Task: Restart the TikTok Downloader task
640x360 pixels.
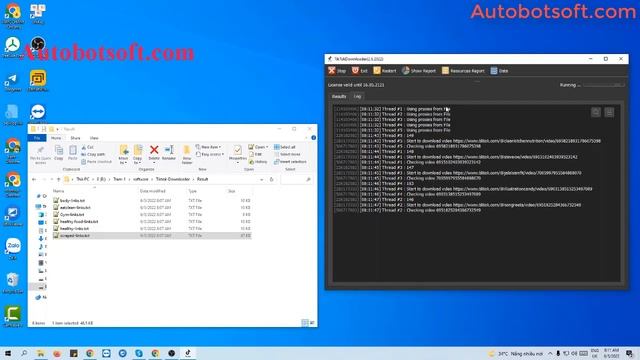Action: click(384, 71)
